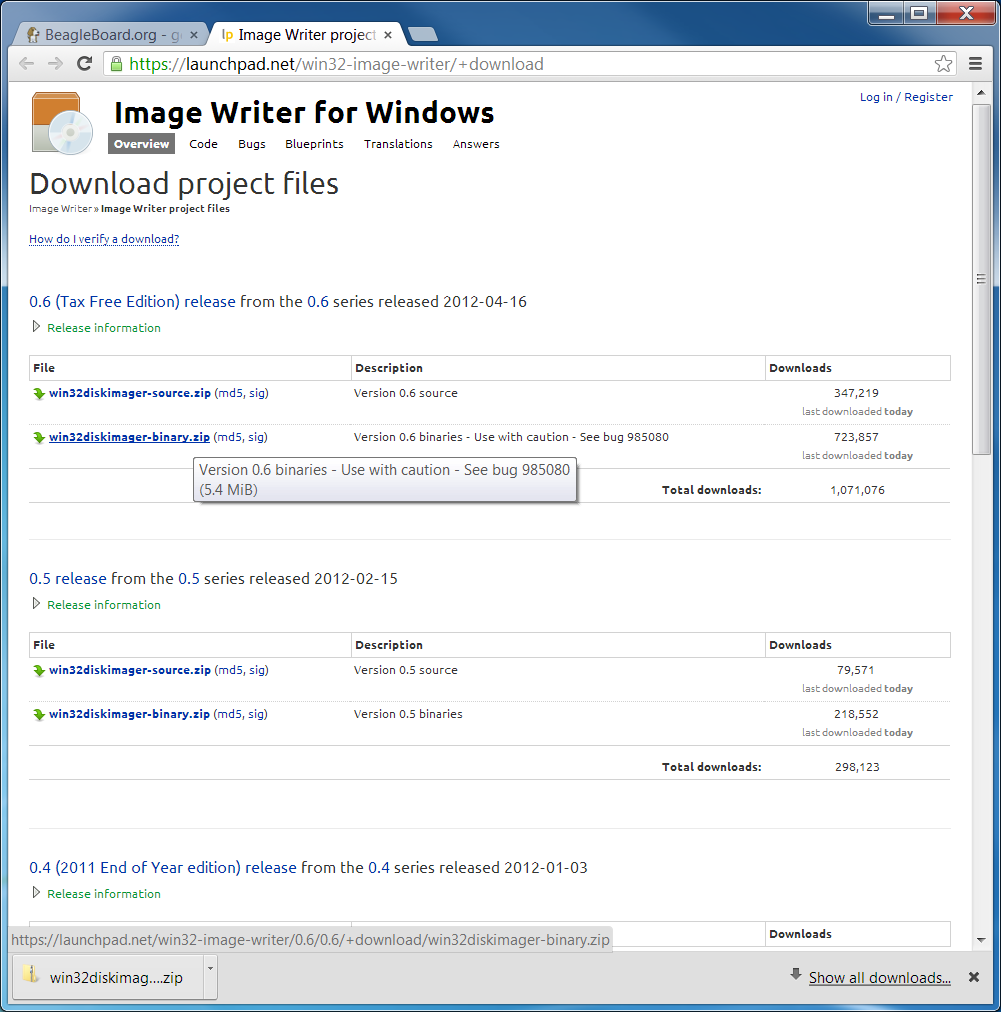Click the green download arrow for 0.6 source zip

coord(39,393)
